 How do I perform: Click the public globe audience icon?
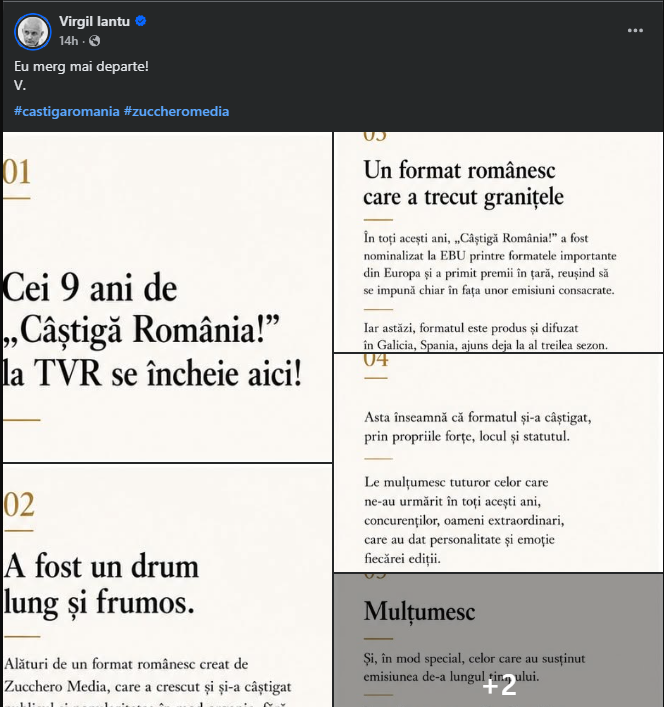click(x=95, y=41)
